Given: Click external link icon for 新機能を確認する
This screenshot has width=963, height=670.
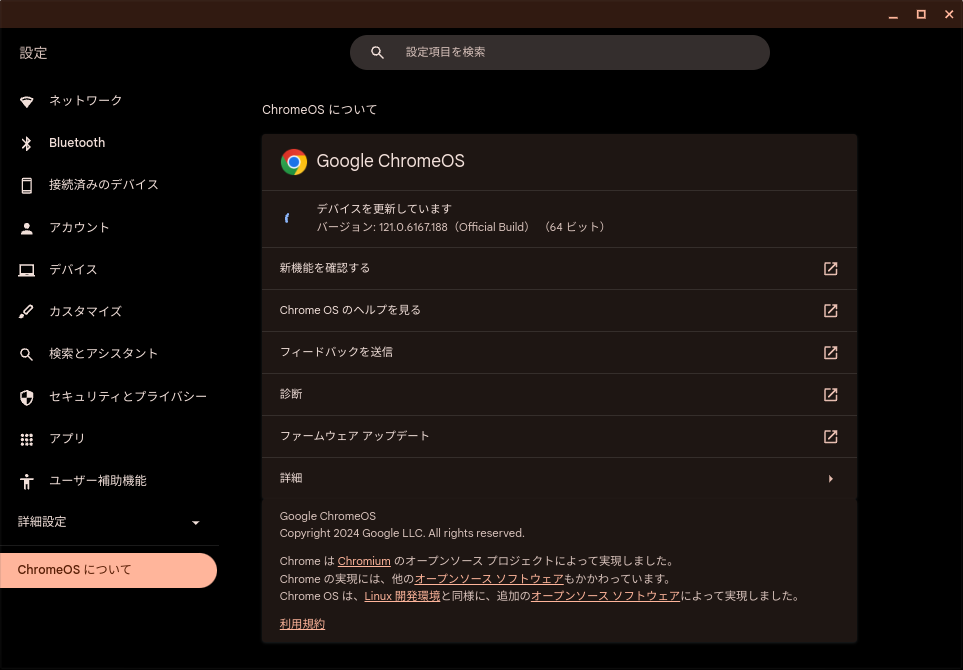Looking at the screenshot, I should click(x=830, y=268).
